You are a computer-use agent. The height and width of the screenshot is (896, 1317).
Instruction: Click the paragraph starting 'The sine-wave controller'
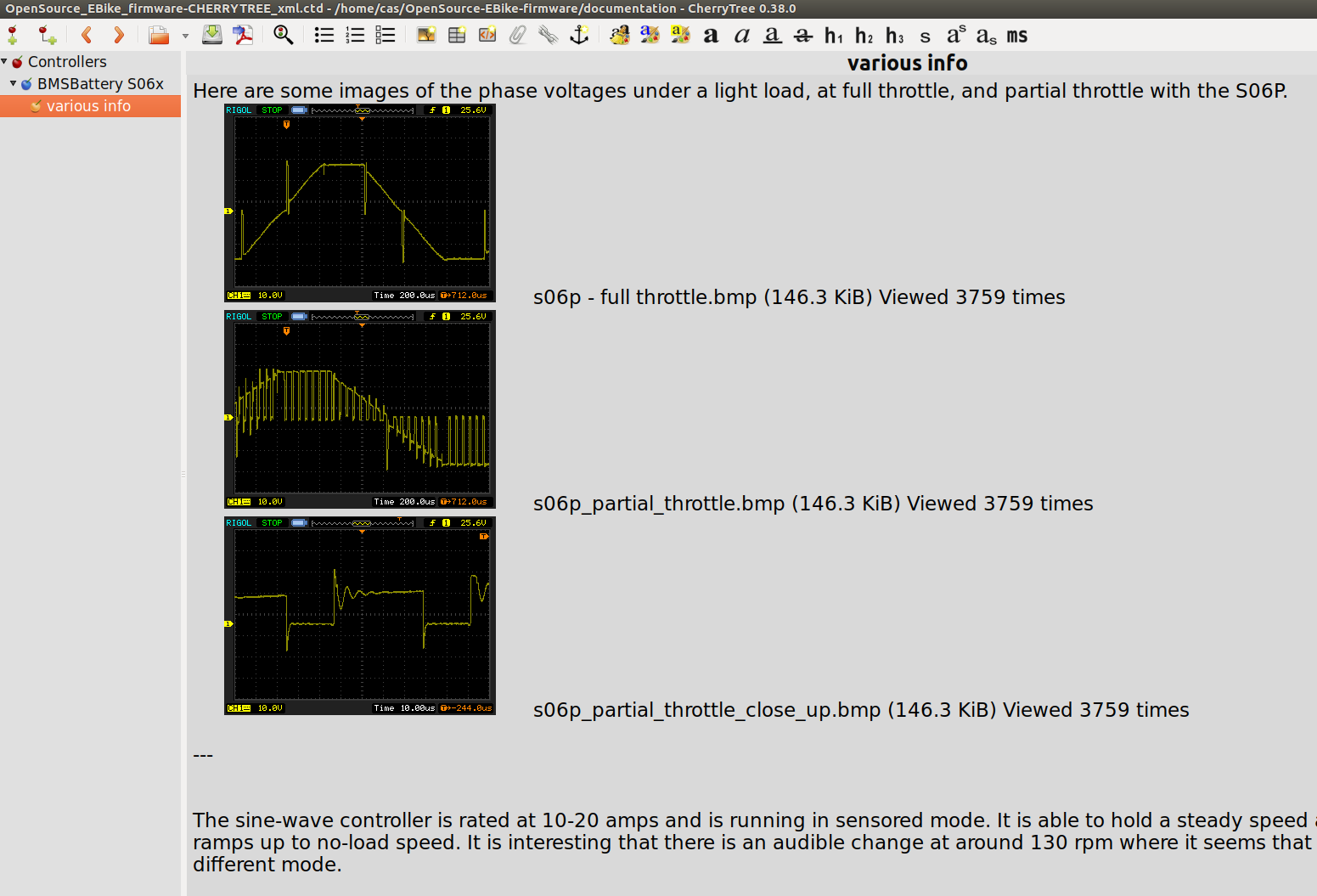755,842
